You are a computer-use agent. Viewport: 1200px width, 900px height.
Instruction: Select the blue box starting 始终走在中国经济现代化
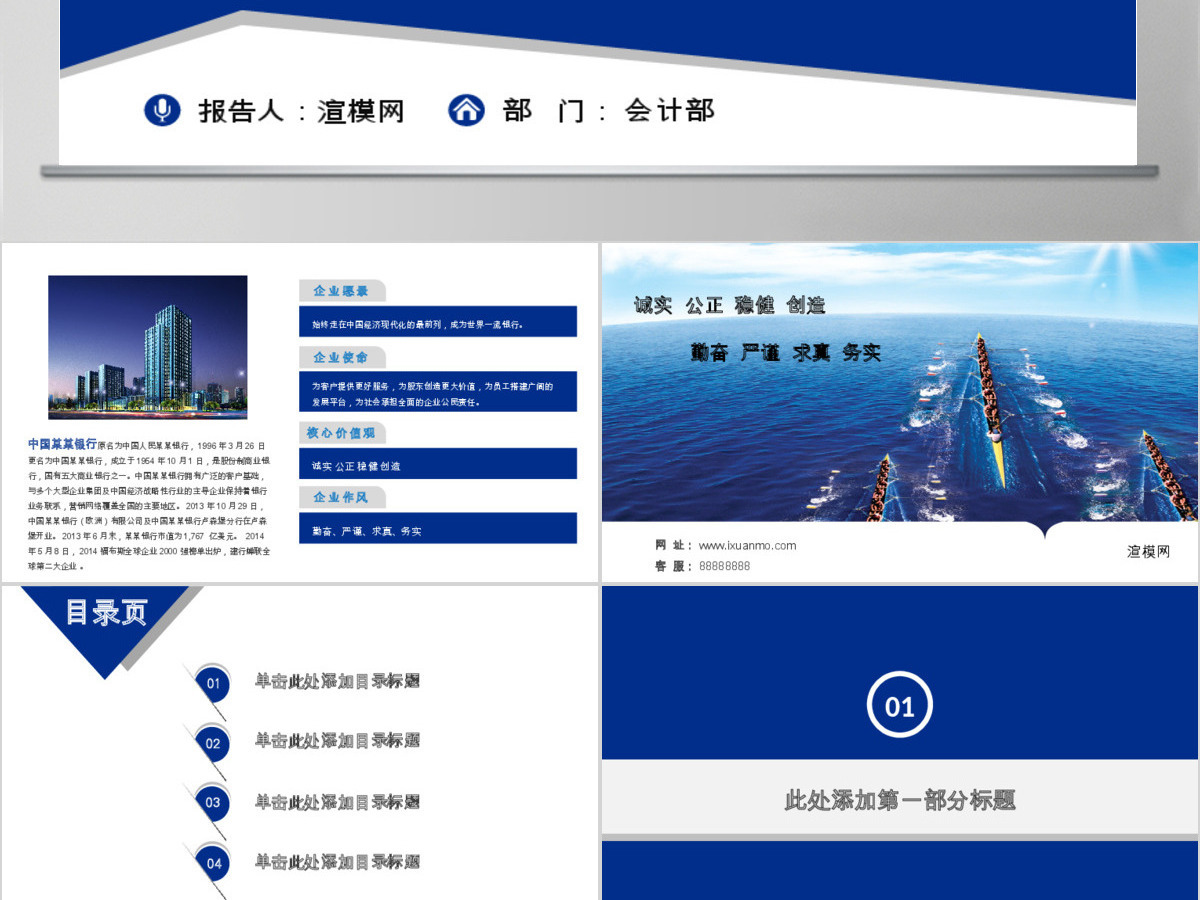438,322
